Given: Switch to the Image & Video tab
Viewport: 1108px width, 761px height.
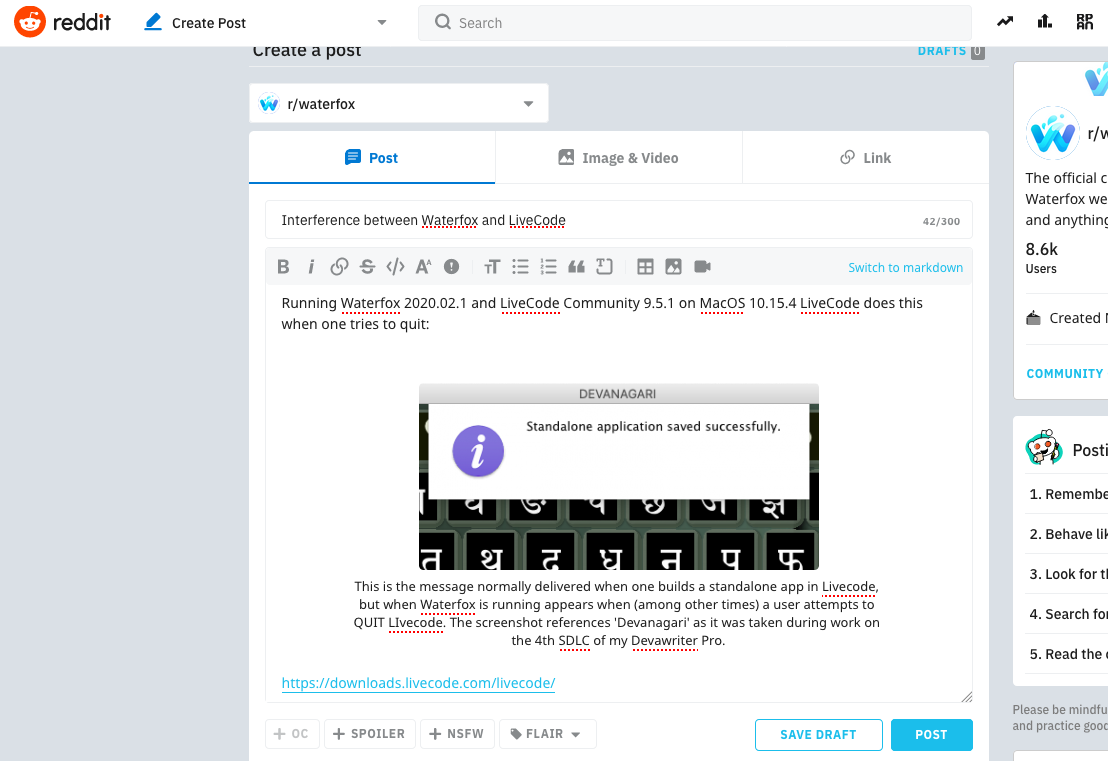Looking at the screenshot, I should 618,158.
